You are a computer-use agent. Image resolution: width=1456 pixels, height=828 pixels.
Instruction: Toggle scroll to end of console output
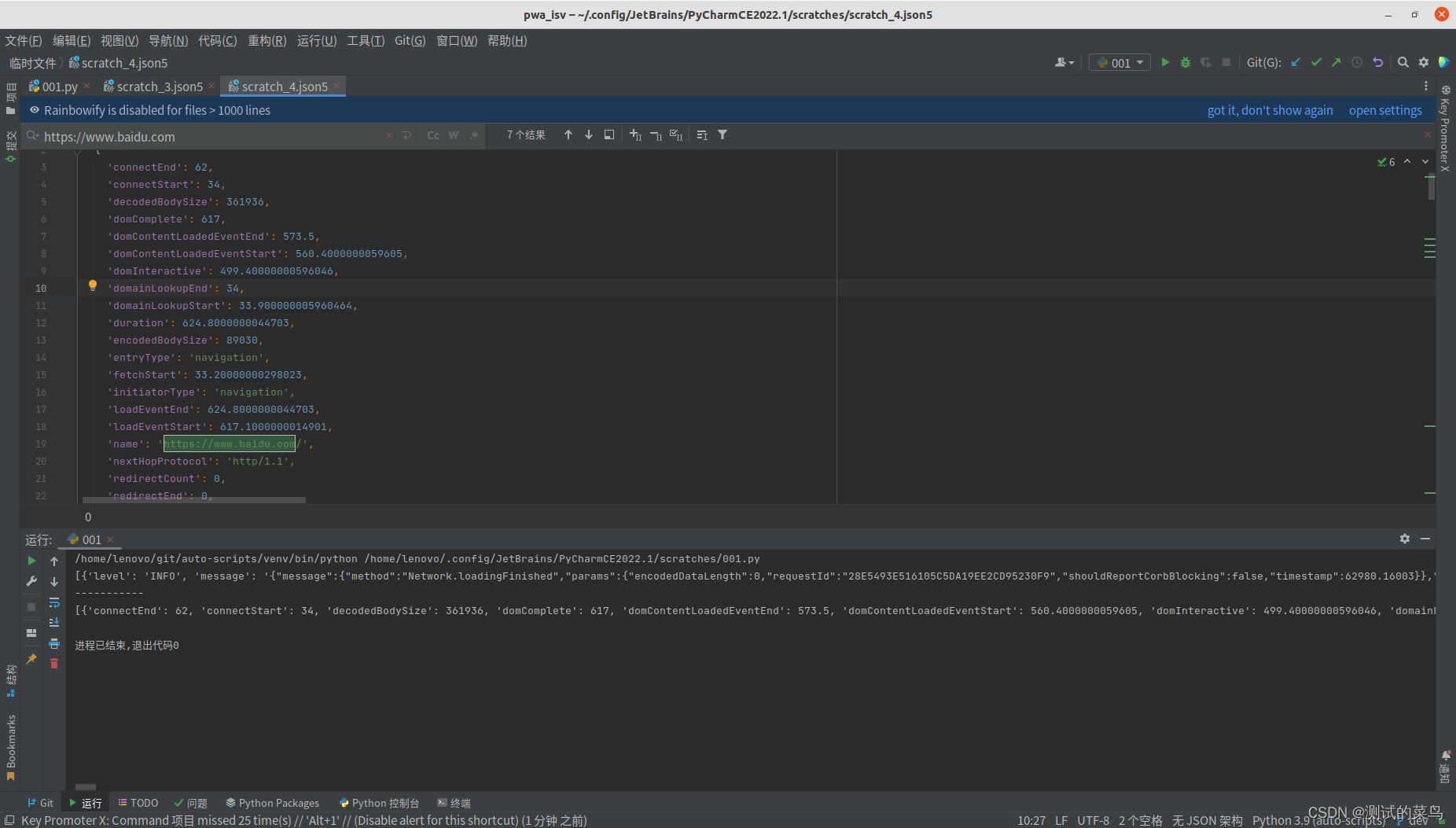point(54,623)
